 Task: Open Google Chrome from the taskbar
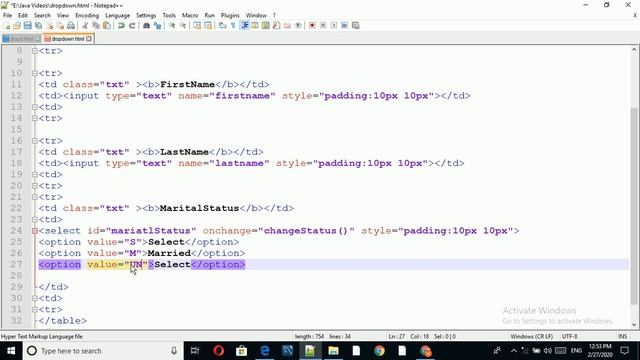point(379,351)
